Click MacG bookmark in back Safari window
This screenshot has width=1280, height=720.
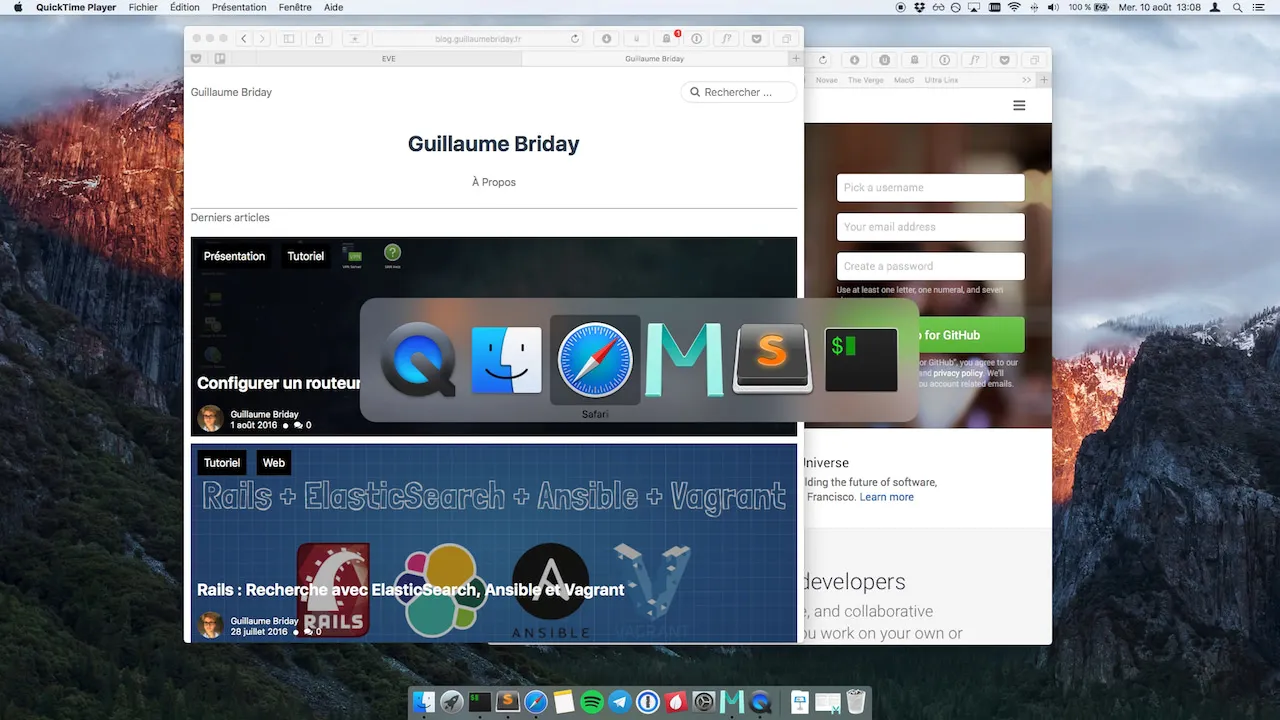tap(904, 80)
